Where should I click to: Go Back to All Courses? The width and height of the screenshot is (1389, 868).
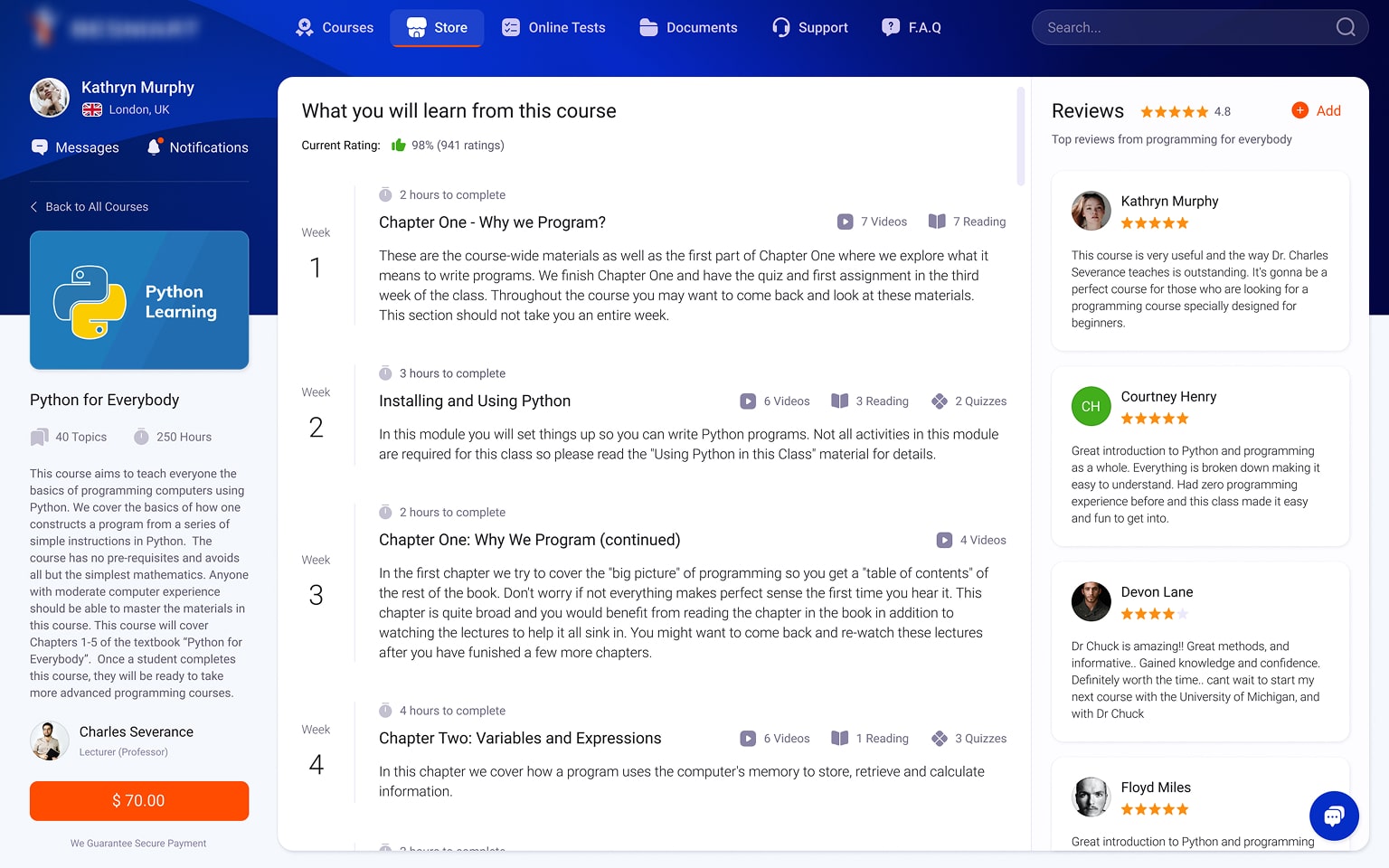tap(90, 206)
